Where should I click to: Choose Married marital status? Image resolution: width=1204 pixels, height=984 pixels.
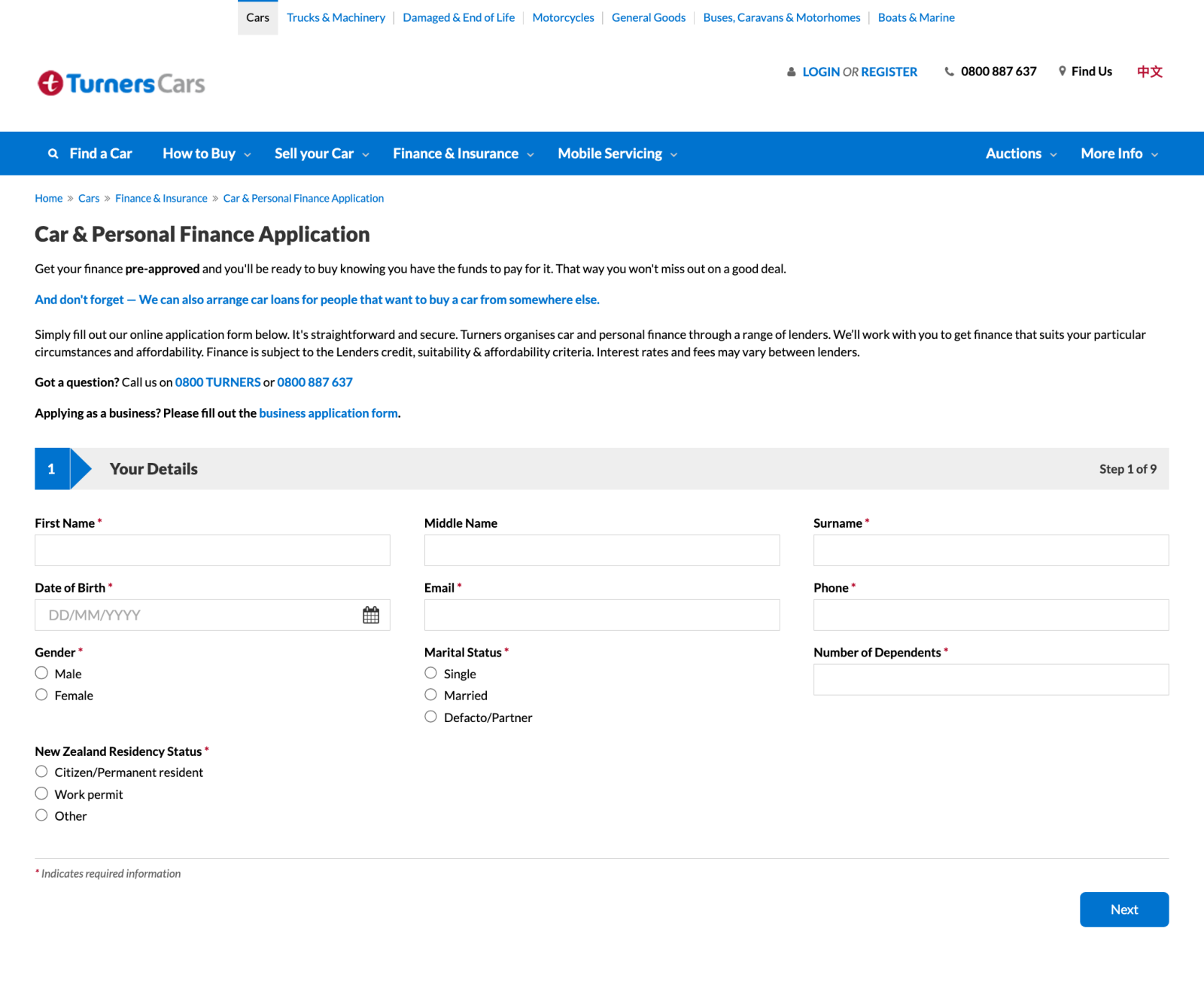coord(430,695)
